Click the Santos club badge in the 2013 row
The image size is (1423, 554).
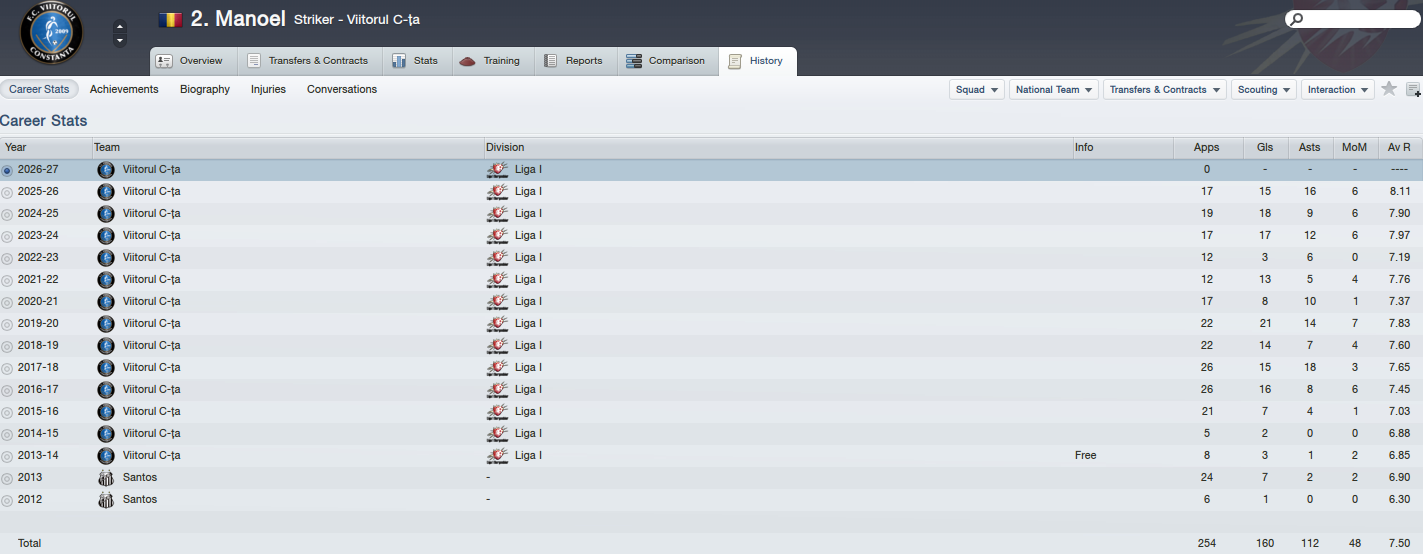pos(106,478)
